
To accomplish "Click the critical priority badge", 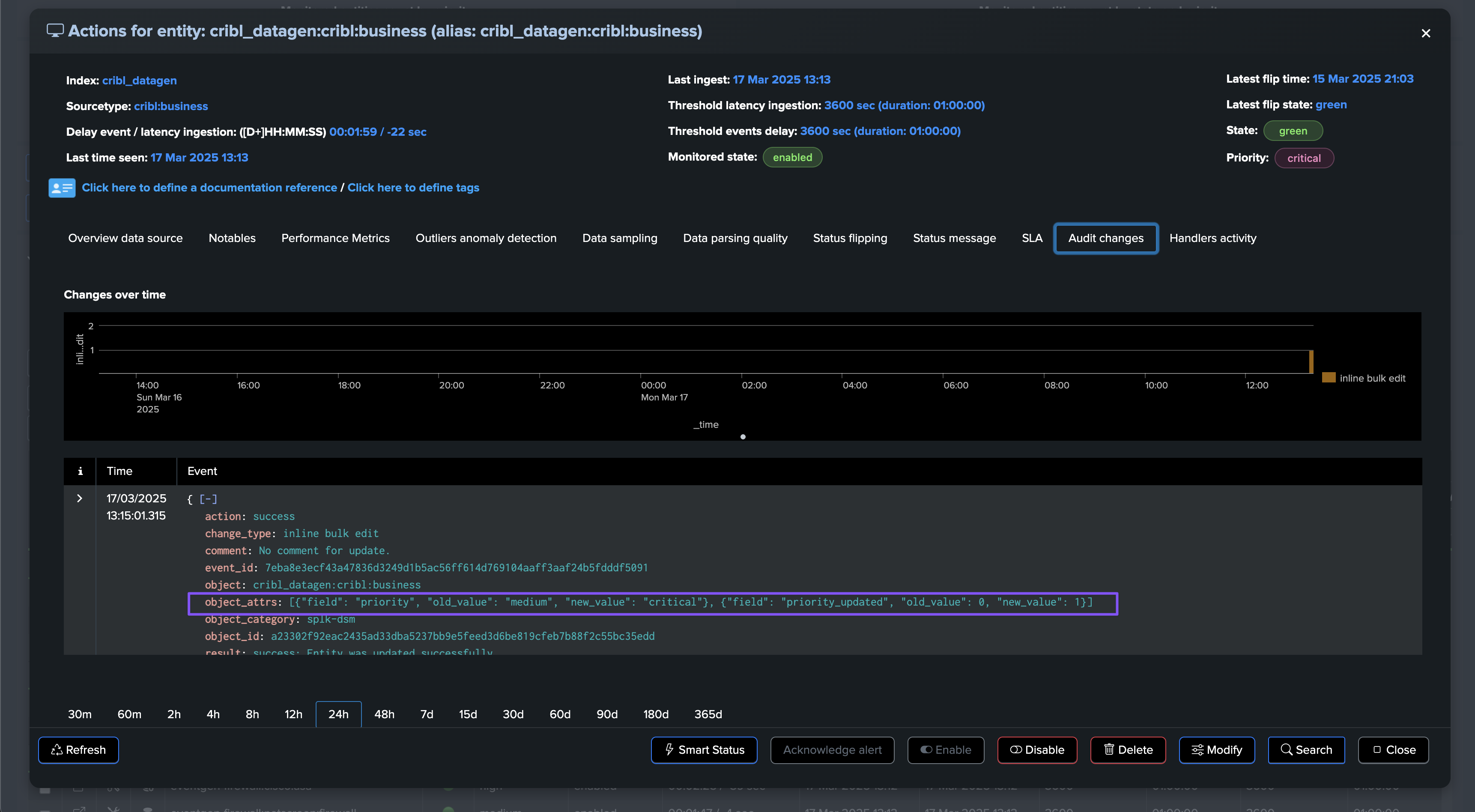I will pyautogui.click(x=1304, y=158).
